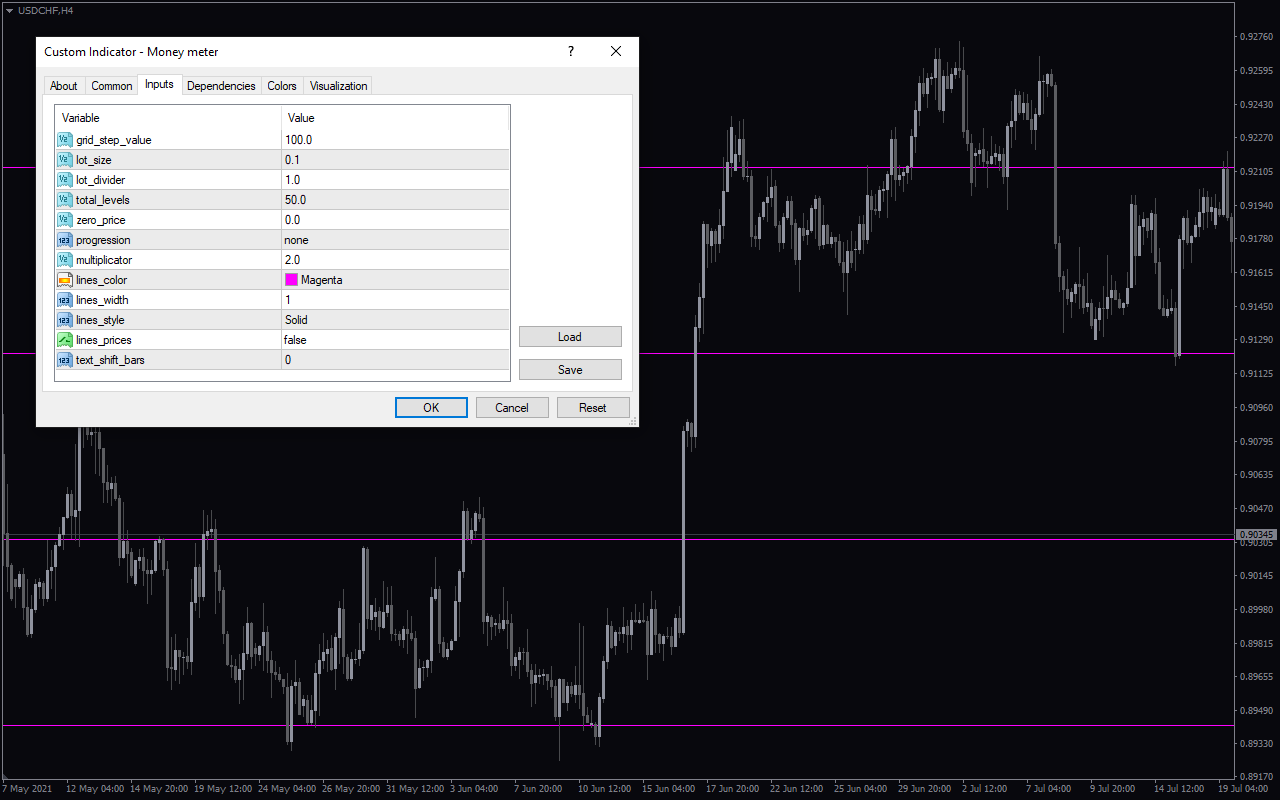Edit the lines_width value 1
This screenshot has width=1280, height=800.
tap(395, 300)
